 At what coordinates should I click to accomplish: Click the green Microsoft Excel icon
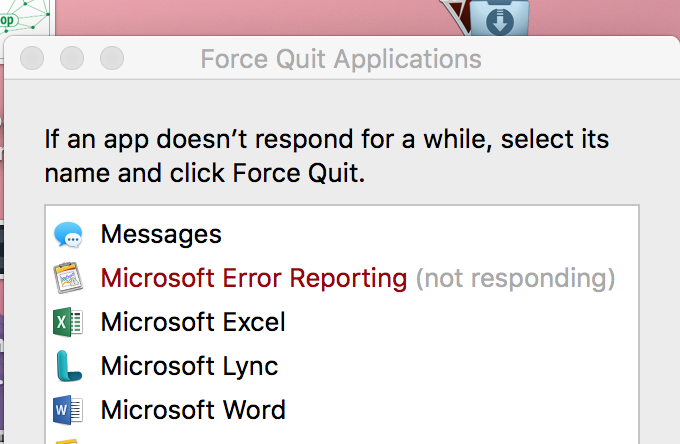(x=68, y=322)
